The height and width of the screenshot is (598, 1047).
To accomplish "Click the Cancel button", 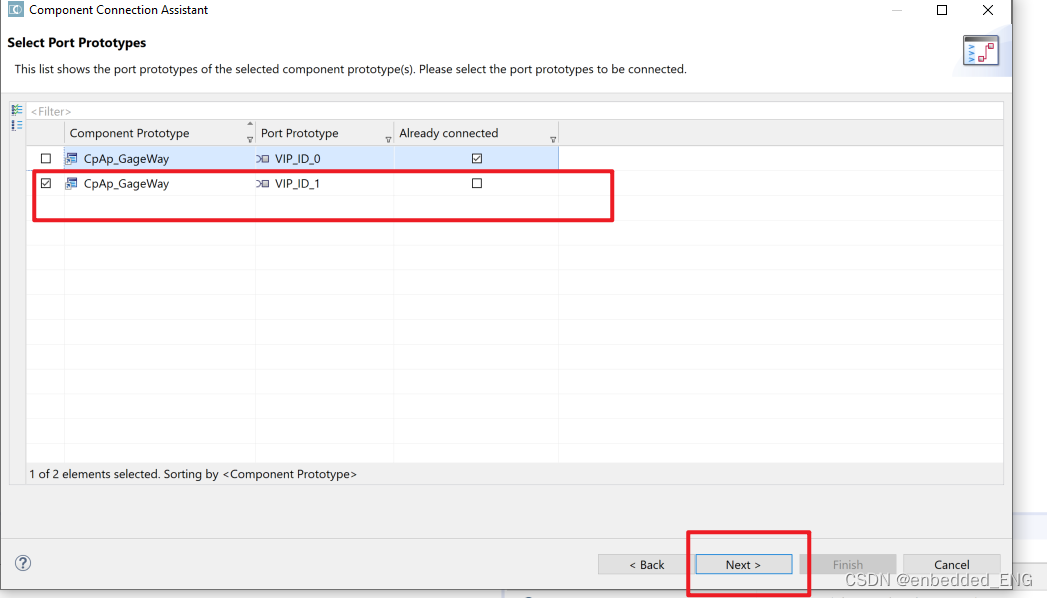I will [950, 563].
